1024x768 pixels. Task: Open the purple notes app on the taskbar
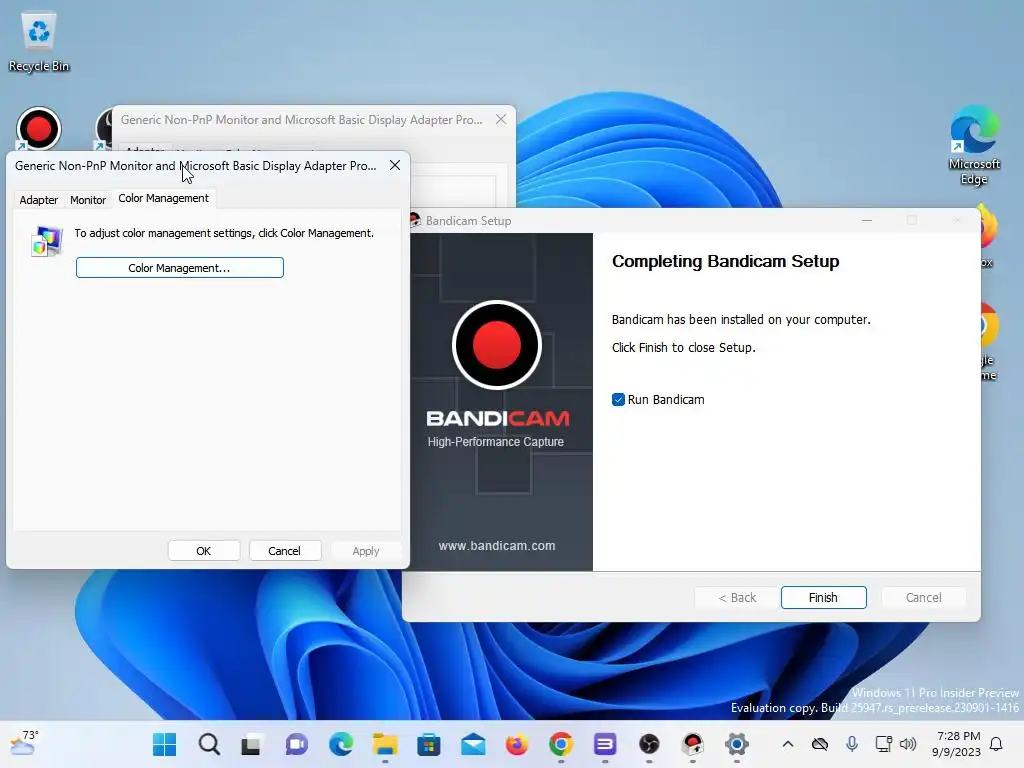[x=605, y=744]
